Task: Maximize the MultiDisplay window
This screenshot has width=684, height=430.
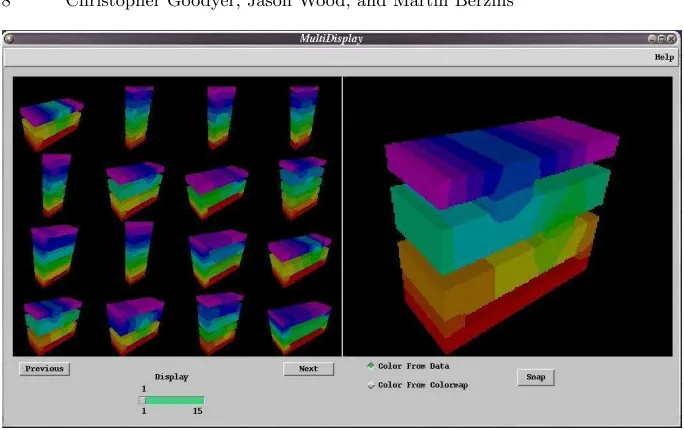Action: 662,39
